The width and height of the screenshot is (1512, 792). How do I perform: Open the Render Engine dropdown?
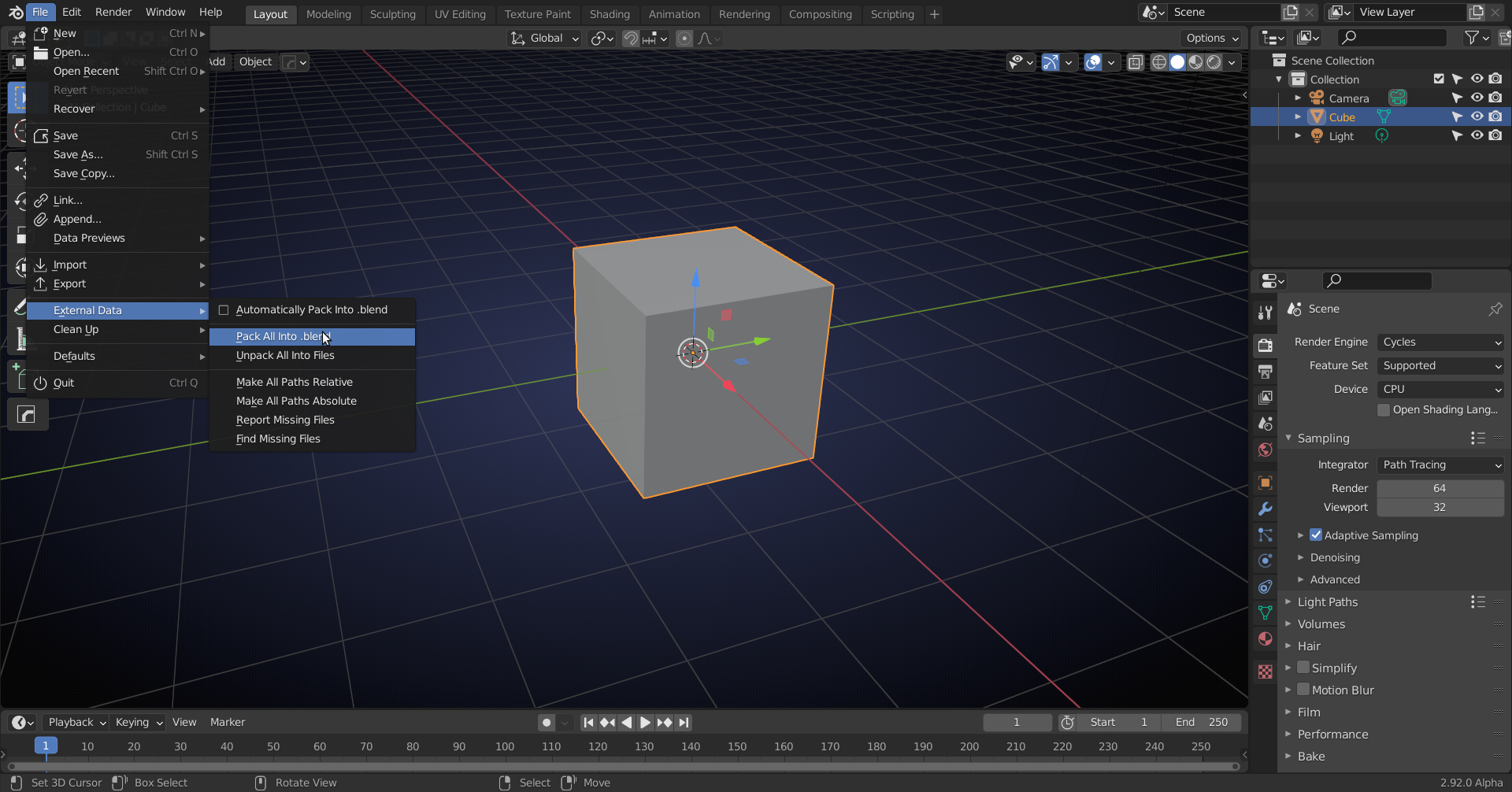(x=1441, y=342)
